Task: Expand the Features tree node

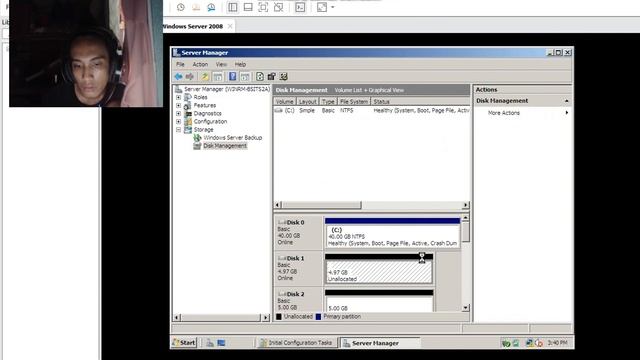Action: [178, 106]
